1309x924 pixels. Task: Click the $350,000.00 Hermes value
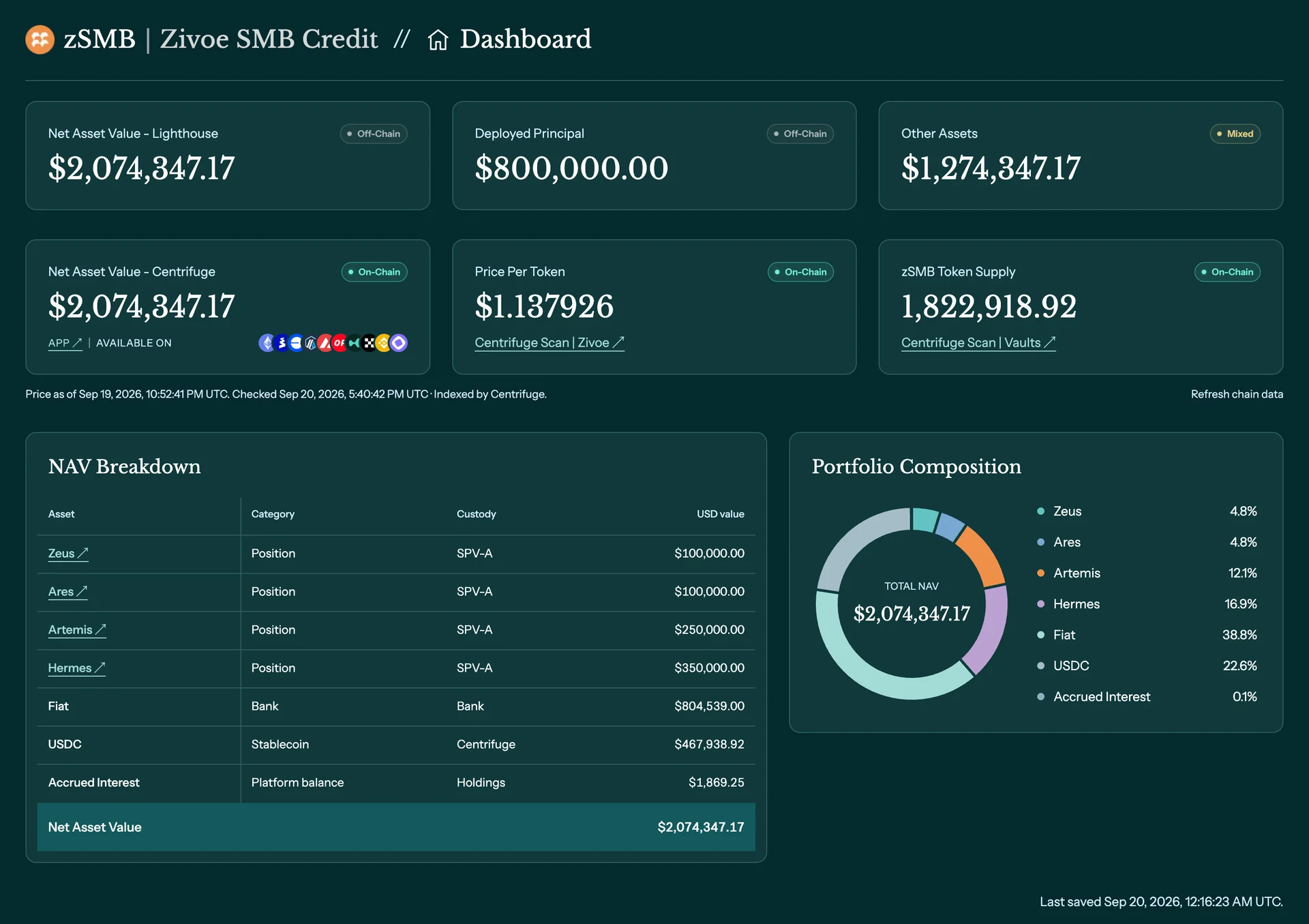(709, 668)
